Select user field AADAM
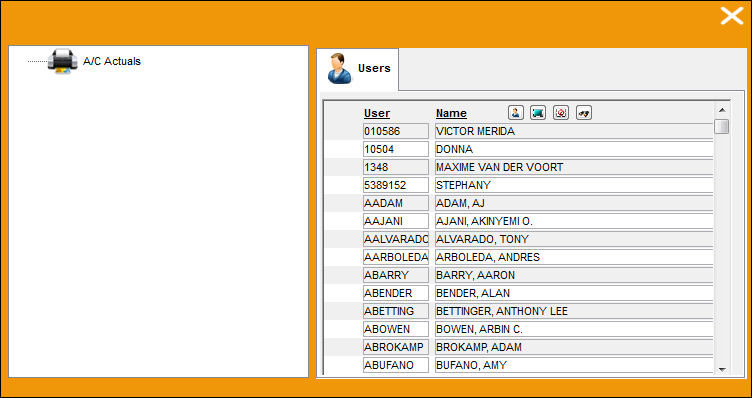The image size is (752, 398). click(396, 203)
